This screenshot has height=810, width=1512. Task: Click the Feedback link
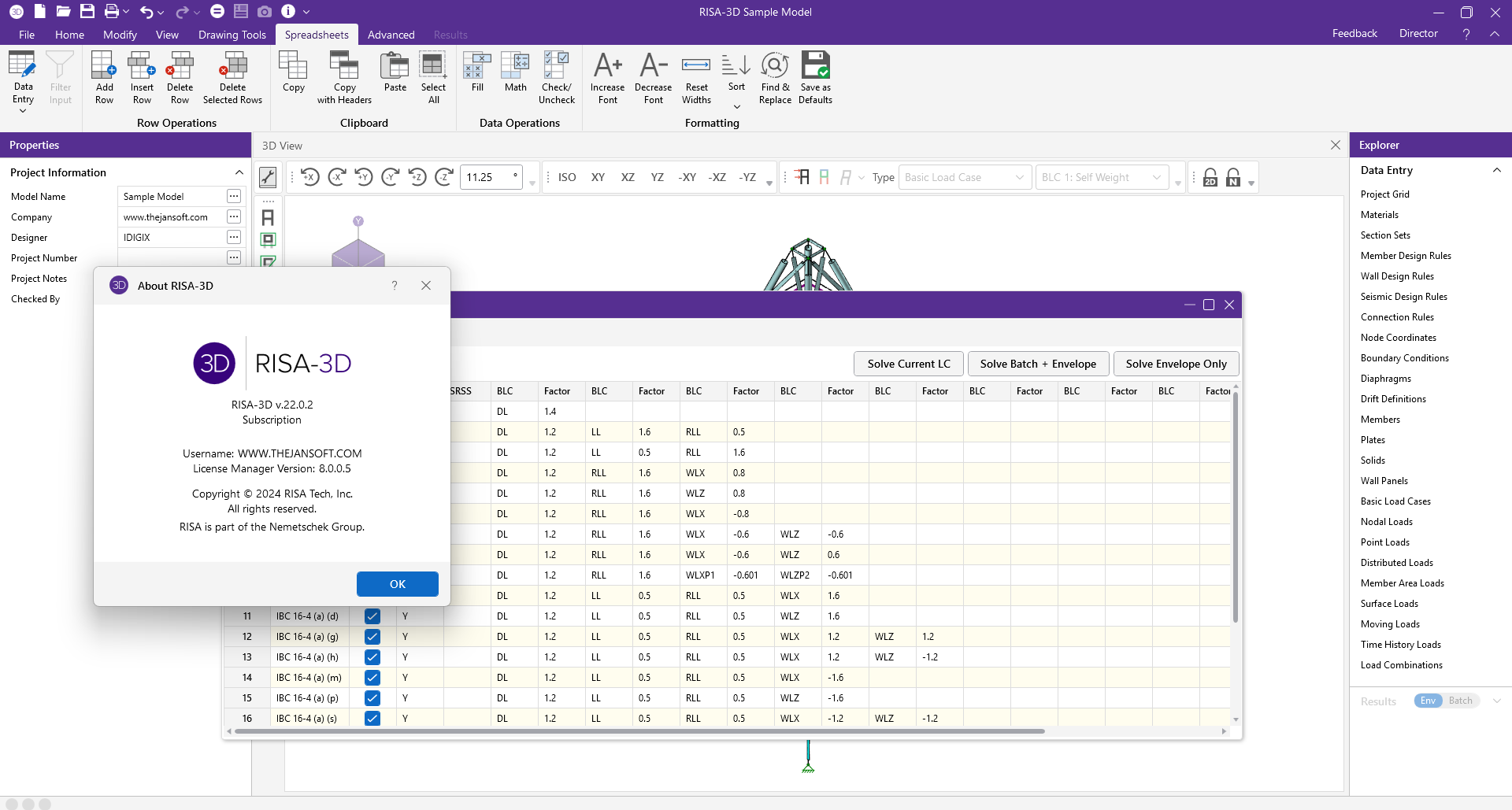[1354, 33]
